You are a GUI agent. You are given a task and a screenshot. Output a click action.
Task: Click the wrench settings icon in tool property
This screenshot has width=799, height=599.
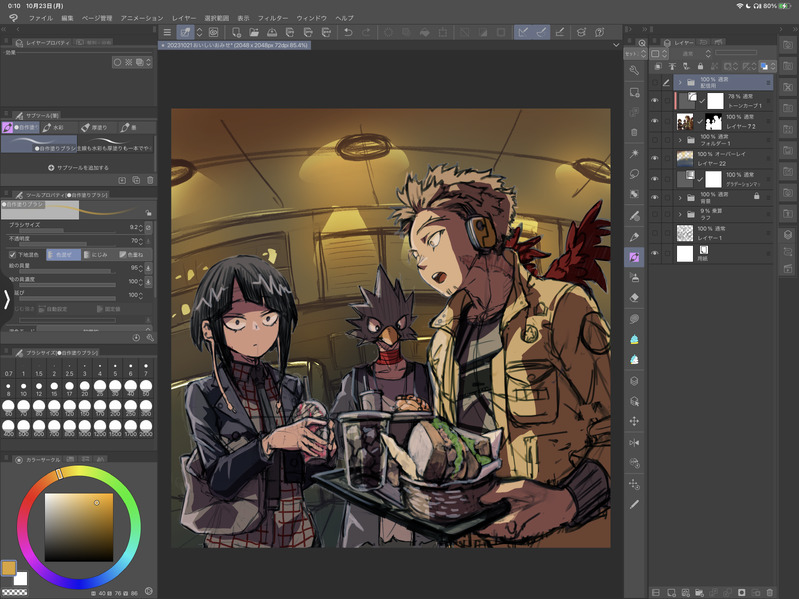[150, 338]
